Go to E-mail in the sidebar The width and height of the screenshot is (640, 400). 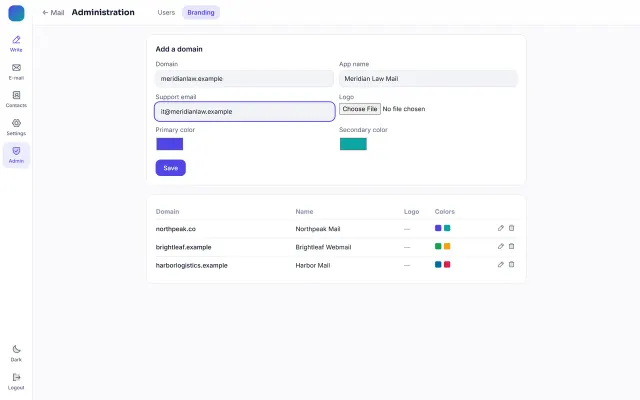tap(16, 71)
